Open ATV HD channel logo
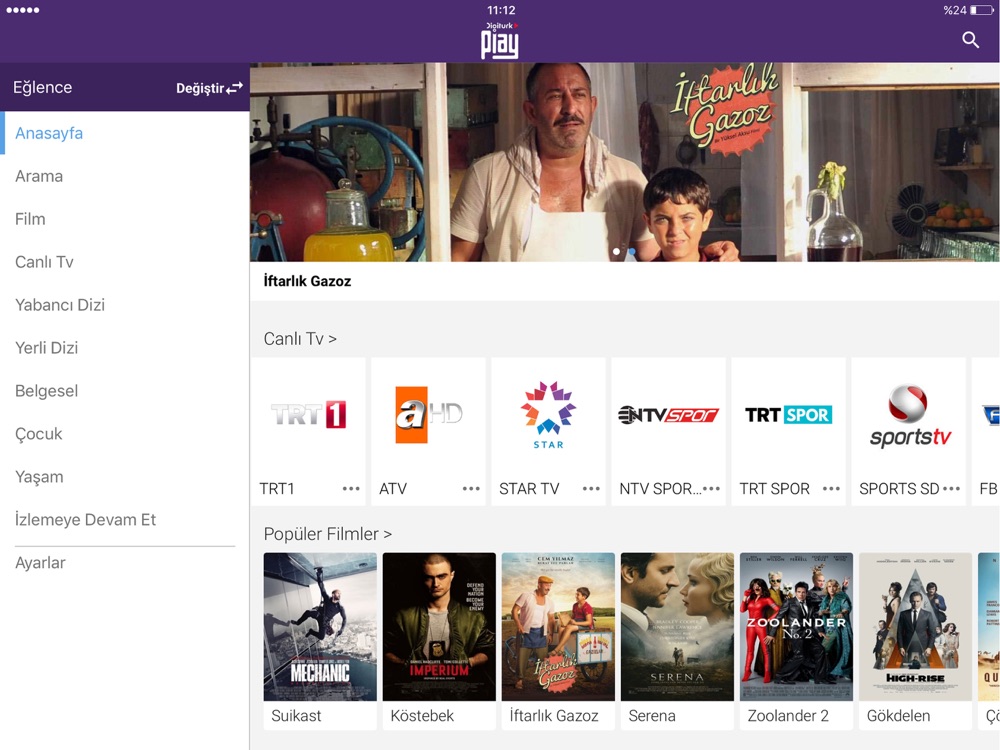This screenshot has height=750, width=1000. coord(429,415)
